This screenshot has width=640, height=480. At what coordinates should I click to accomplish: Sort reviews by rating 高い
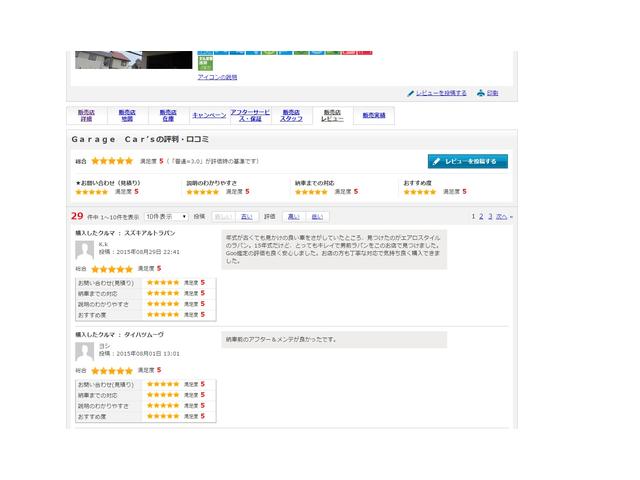pyautogui.click(x=293, y=216)
